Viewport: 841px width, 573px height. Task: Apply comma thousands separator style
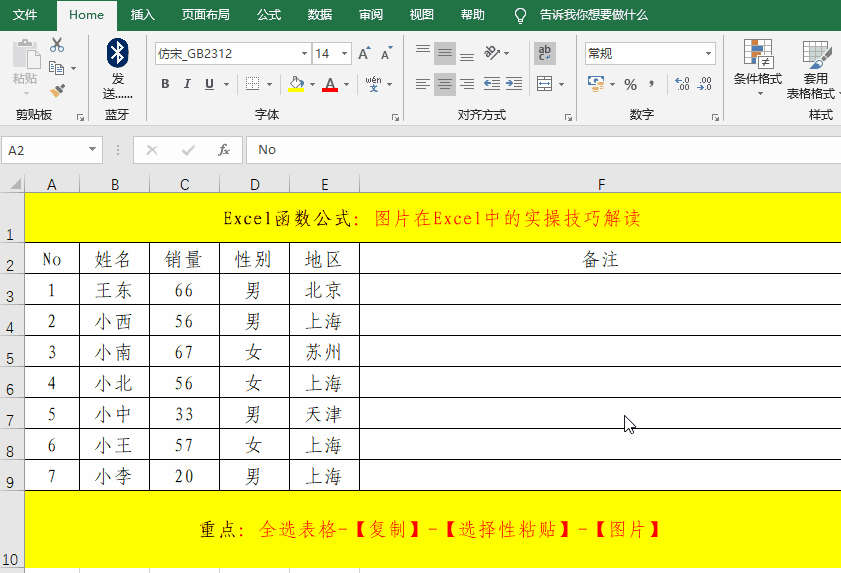[651, 84]
